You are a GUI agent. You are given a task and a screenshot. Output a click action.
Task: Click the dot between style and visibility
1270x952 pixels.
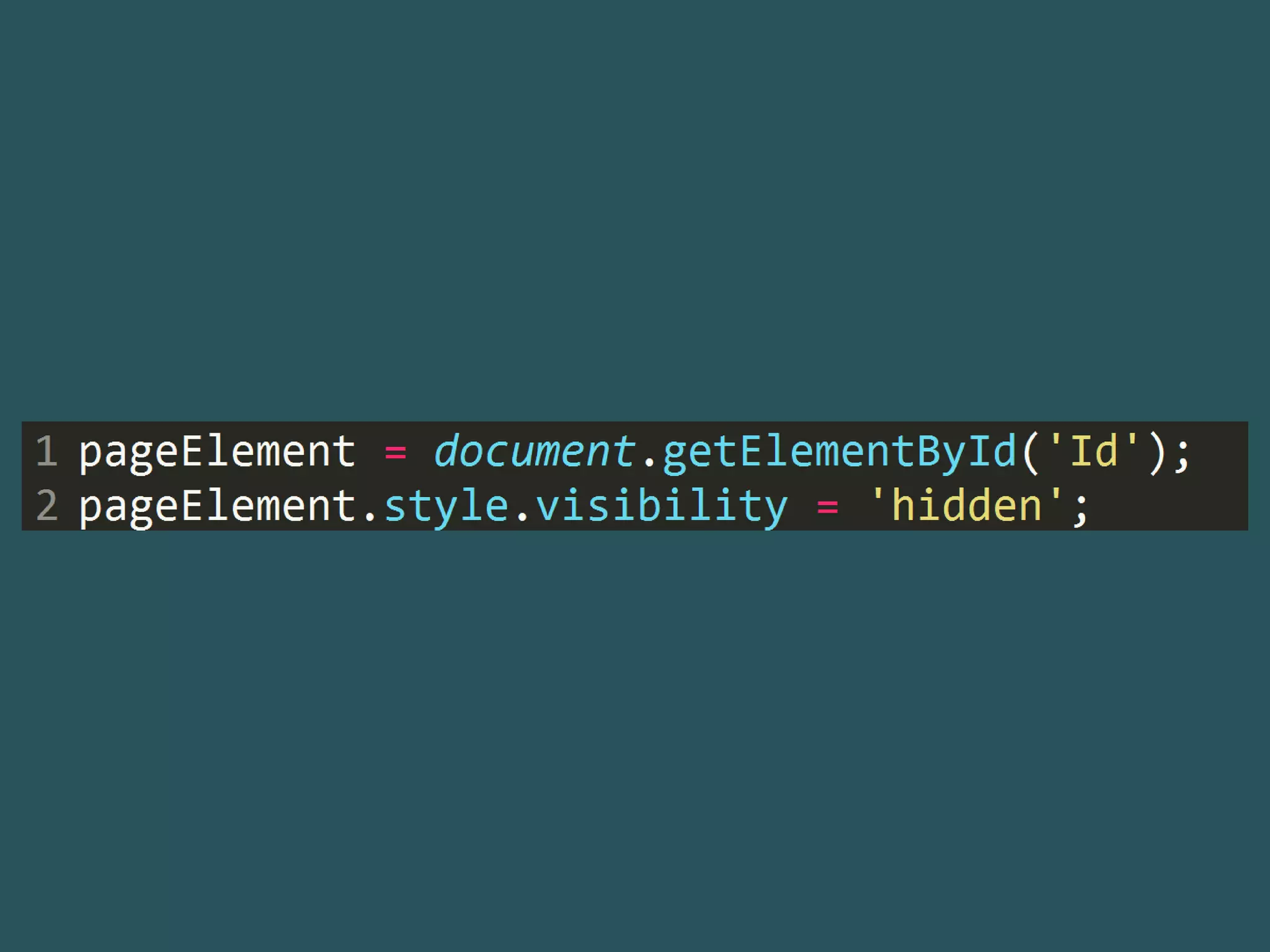coord(523,517)
